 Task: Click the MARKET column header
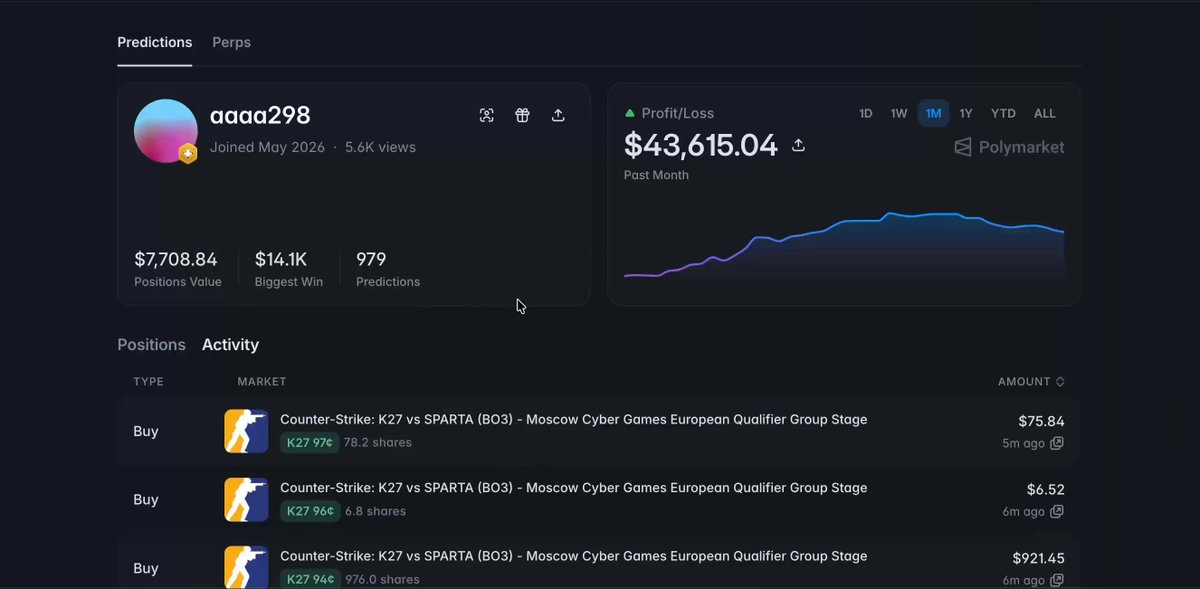click(262, 382)
